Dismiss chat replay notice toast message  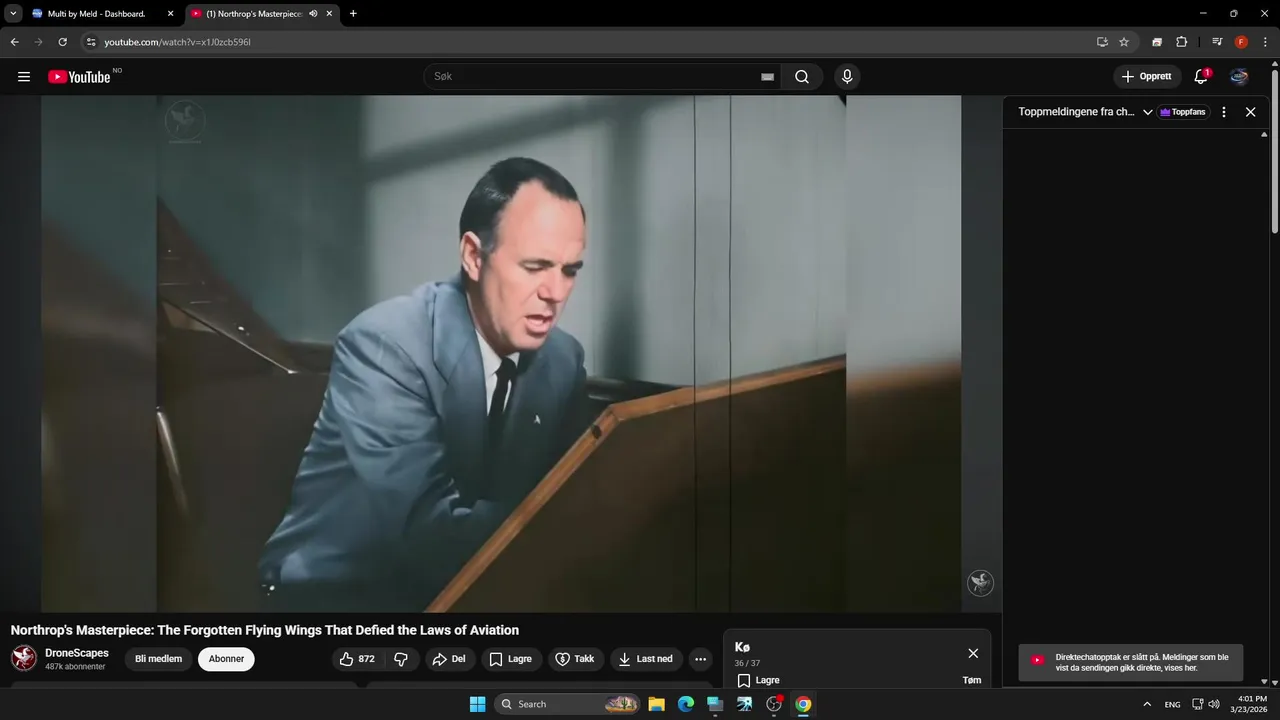click(x=1131, y=662)
